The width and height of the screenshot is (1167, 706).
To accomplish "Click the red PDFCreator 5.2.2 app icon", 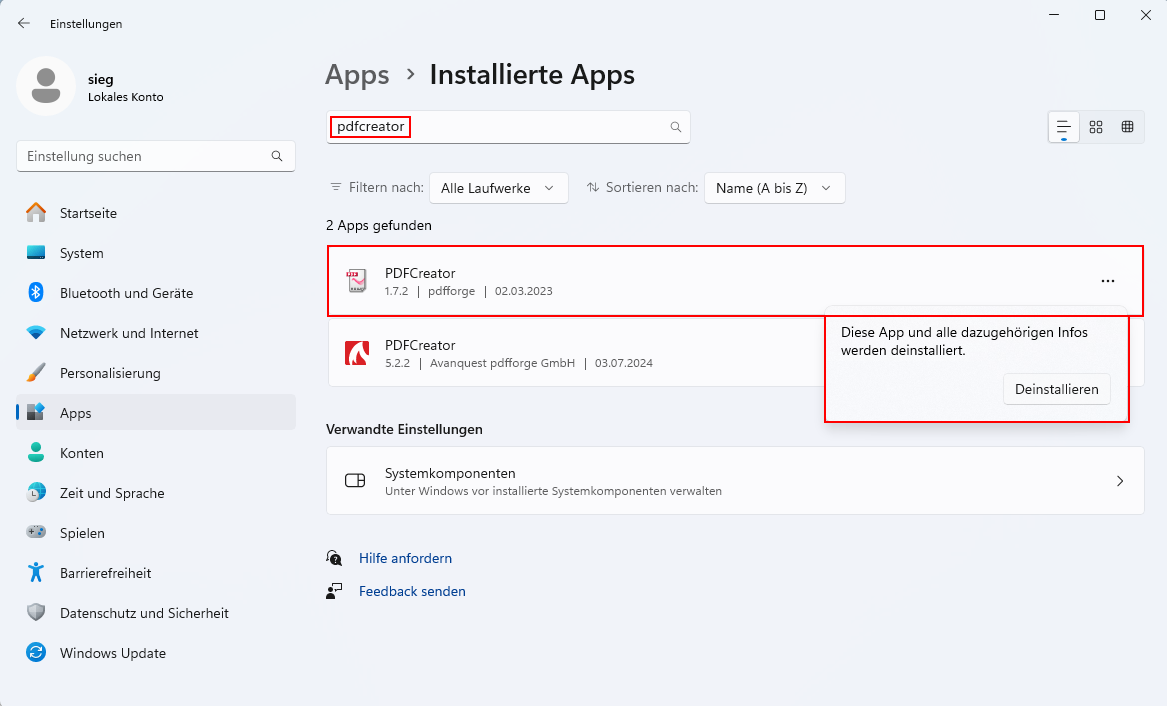I will pos(357,354).
